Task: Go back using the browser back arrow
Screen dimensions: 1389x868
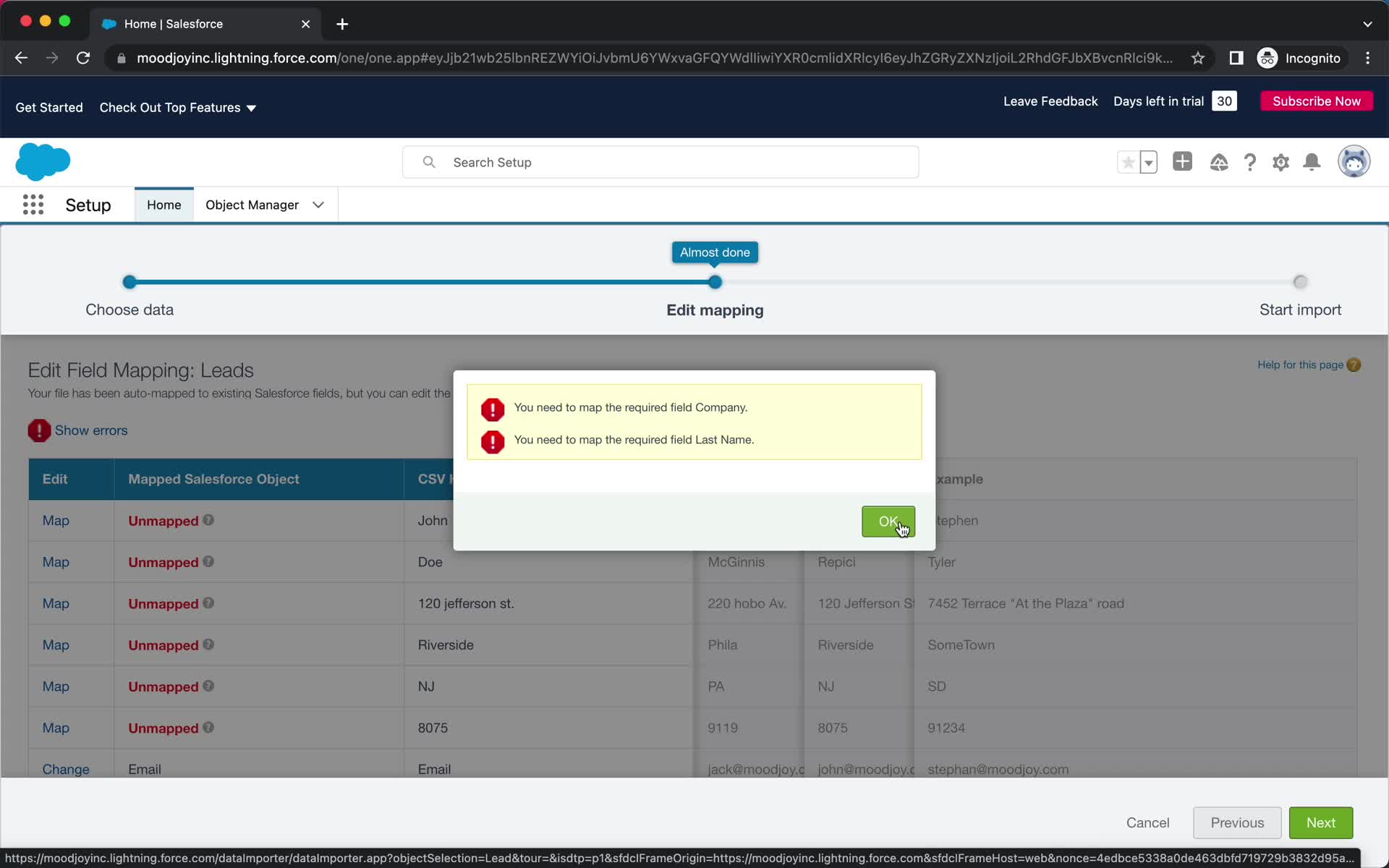Action: click(x=21, y=58)
